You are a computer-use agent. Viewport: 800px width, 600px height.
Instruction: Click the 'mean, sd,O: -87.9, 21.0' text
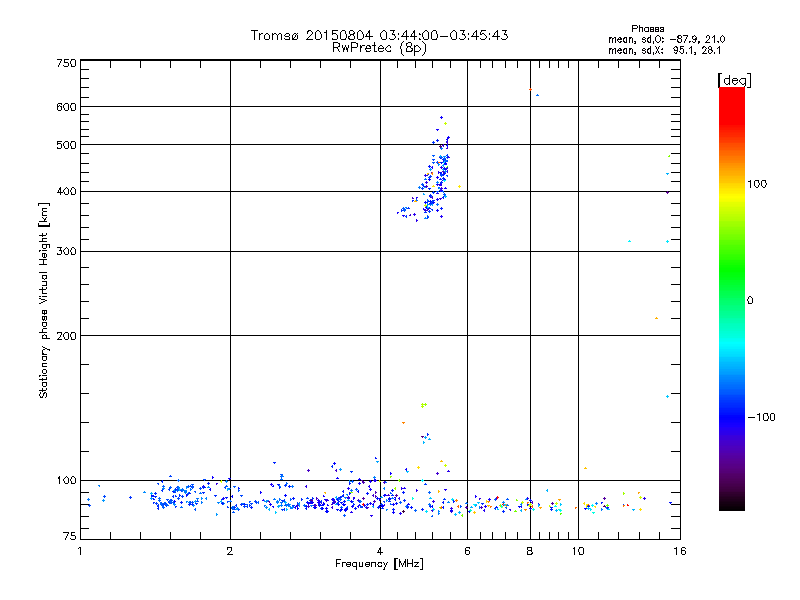(x=666, y=39)
